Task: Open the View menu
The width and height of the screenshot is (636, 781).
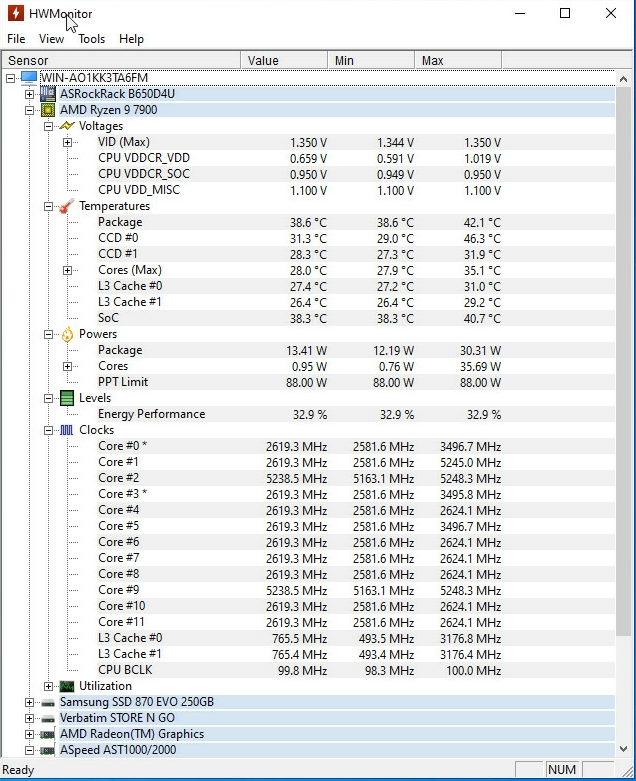Action: click(51, 39)
